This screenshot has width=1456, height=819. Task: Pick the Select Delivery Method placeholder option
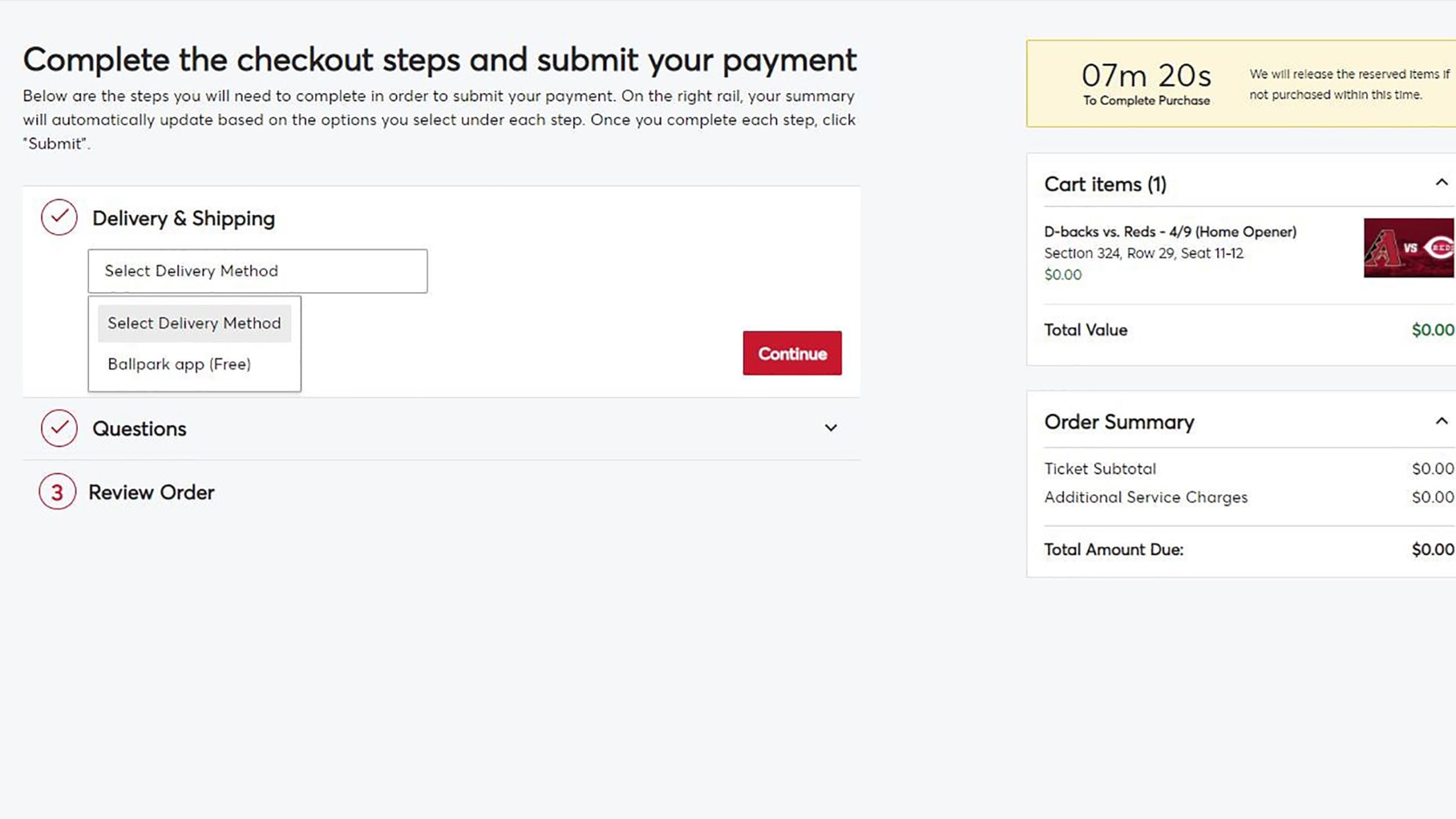pos(194,323)
